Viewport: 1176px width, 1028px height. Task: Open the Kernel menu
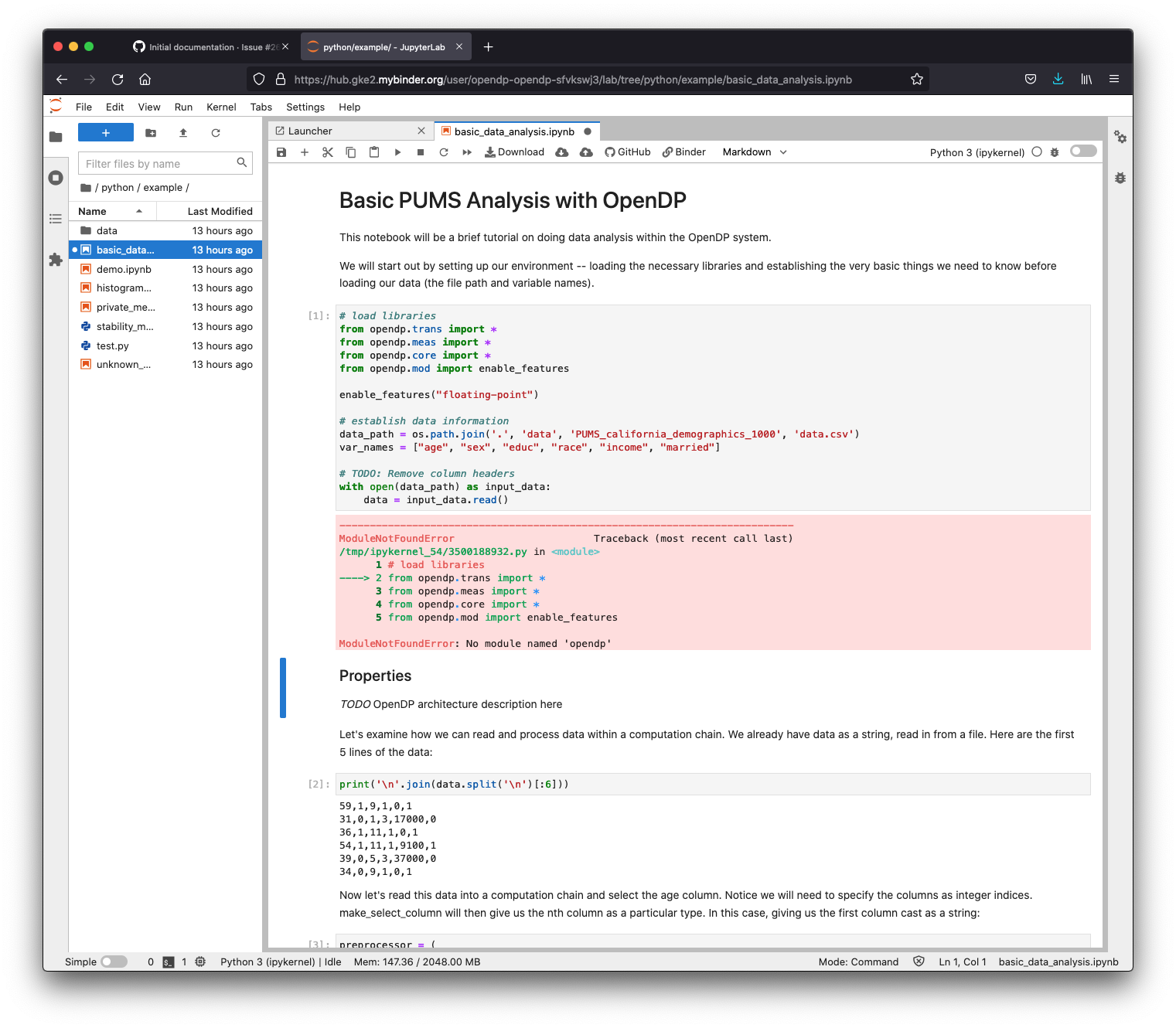click(x=221, y=107)
